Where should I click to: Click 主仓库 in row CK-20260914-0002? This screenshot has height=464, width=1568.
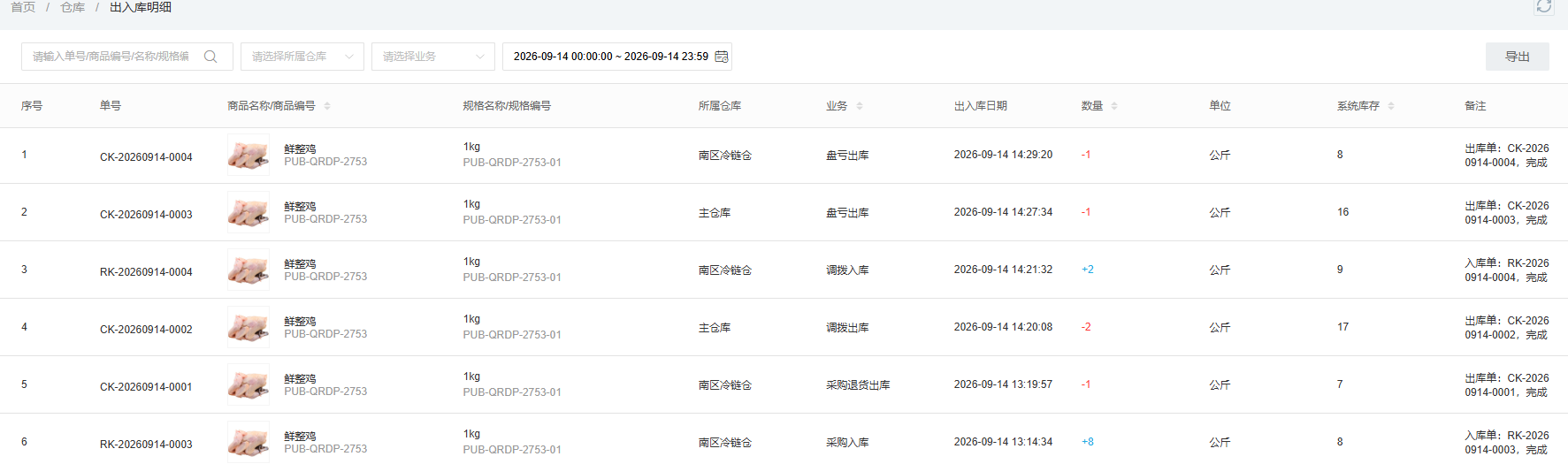click(715, 328)
